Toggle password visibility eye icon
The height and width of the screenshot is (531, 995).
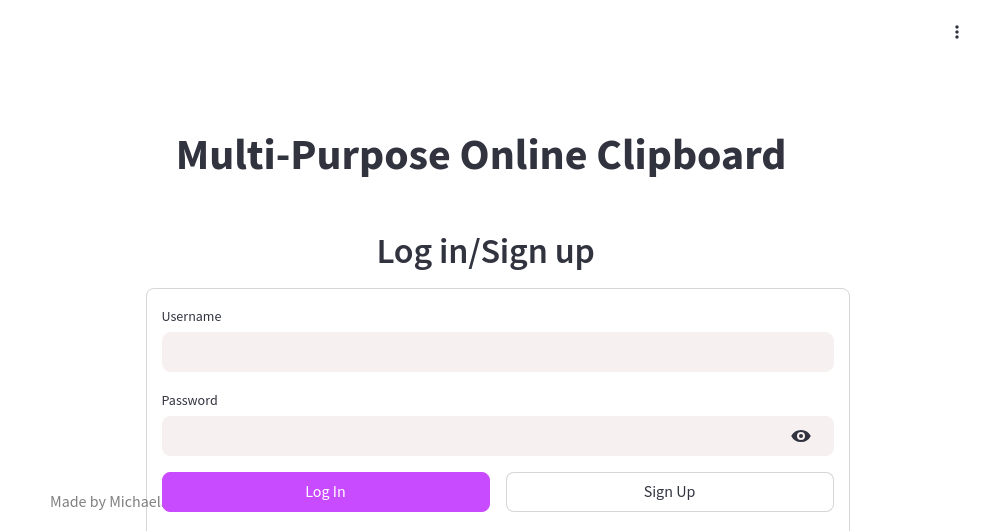(801, 436)
